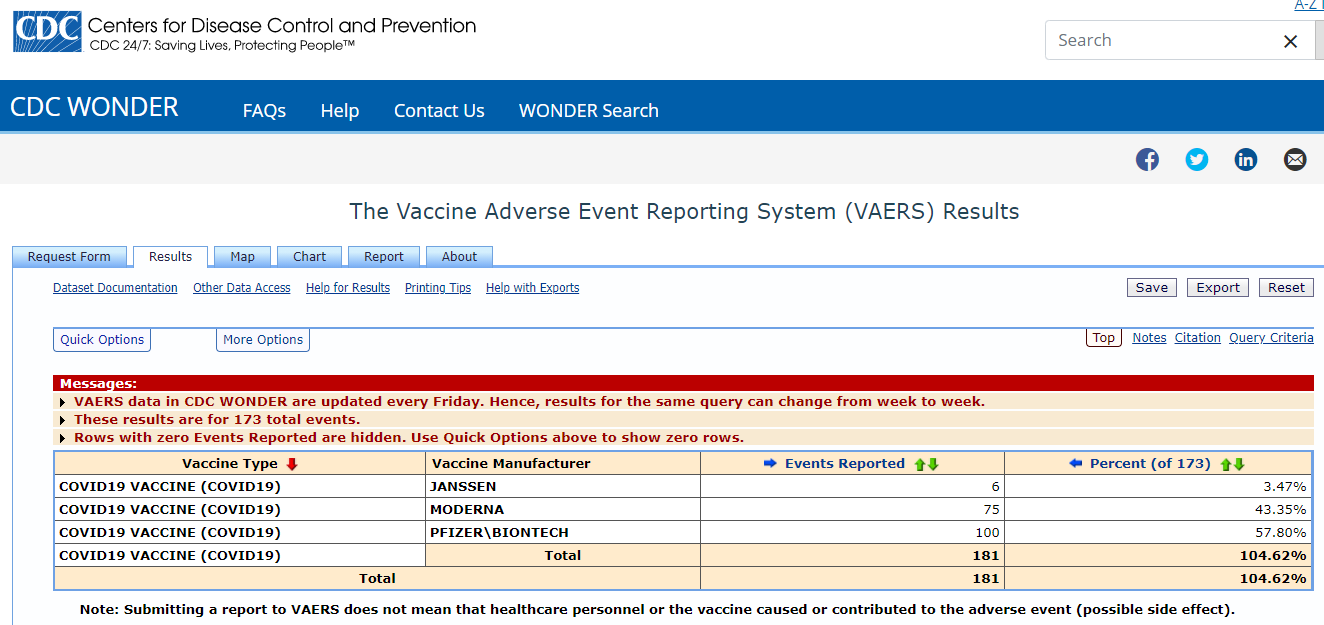The image size is (1324, 625).
Task: Open the Other Data Access link
Action: pyautogui.click(x=242, y=288)
